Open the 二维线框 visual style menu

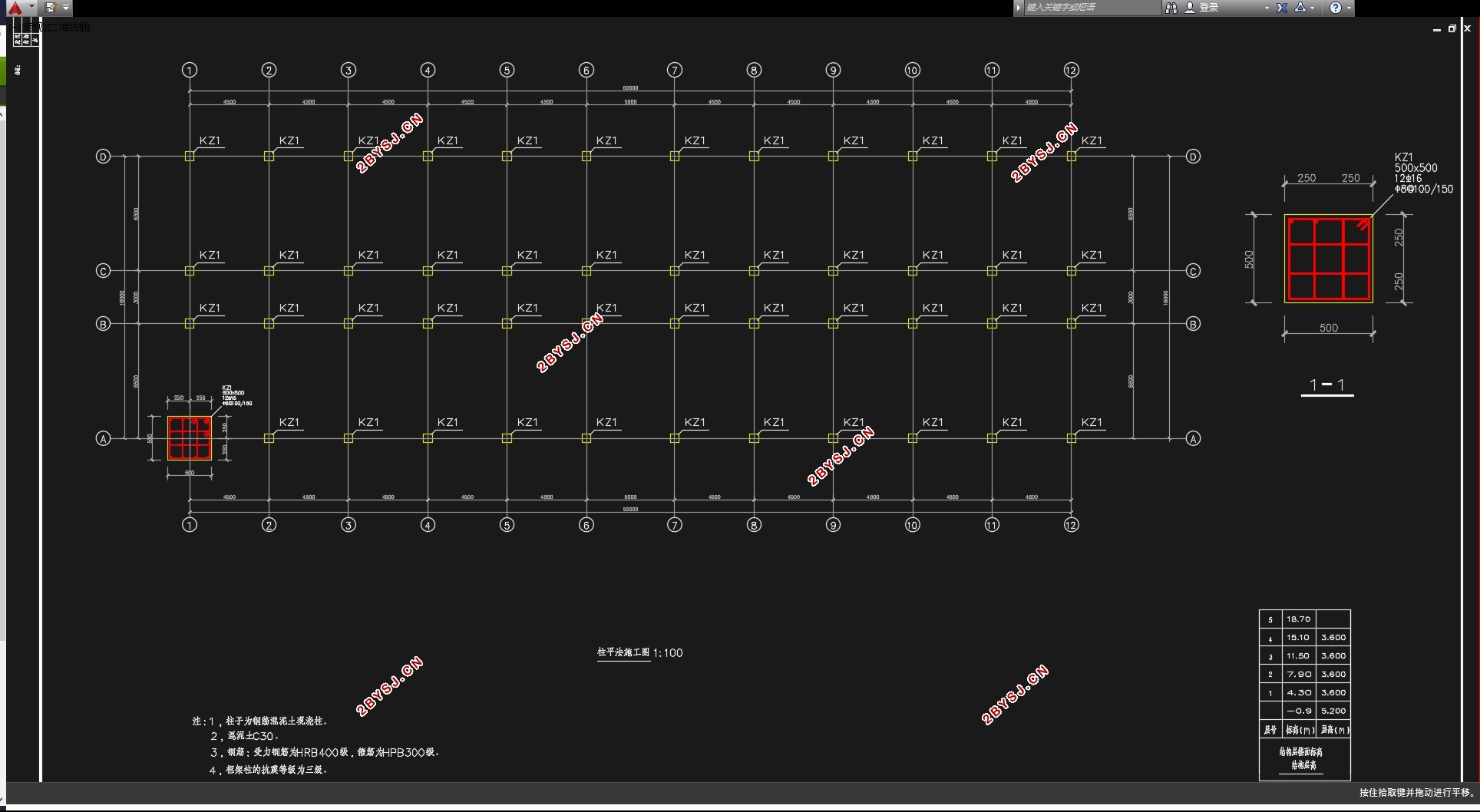coord(70,27)
